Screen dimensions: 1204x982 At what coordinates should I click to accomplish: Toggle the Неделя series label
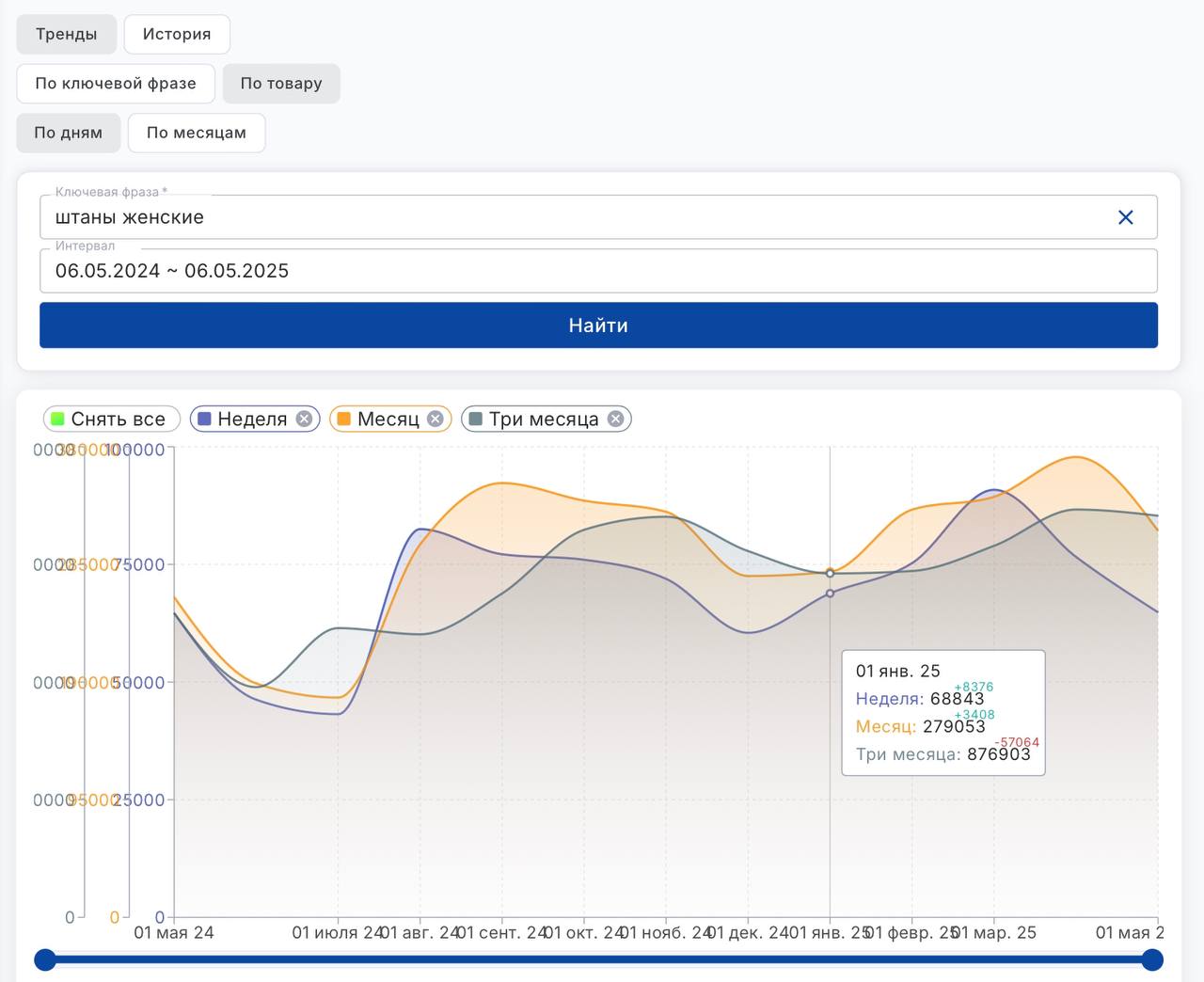click(252, 420)
